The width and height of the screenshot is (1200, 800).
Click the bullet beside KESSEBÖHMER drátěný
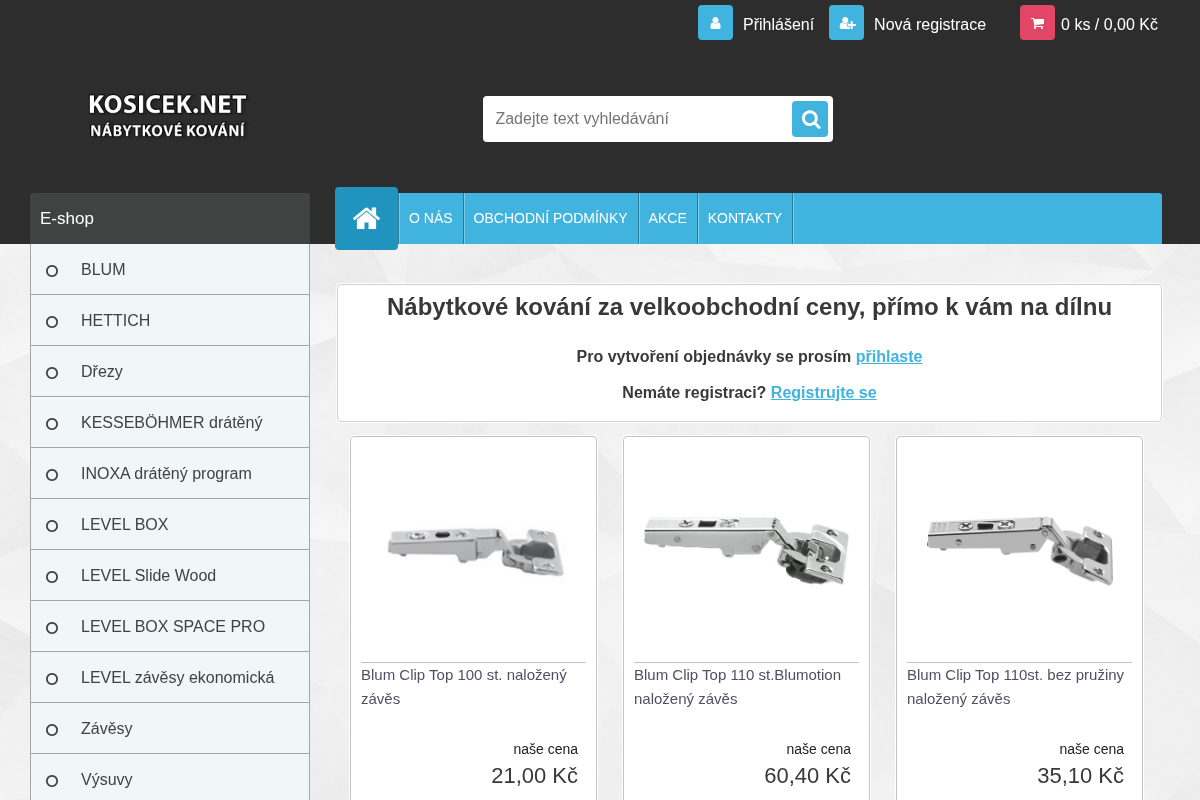coord(52,424)
